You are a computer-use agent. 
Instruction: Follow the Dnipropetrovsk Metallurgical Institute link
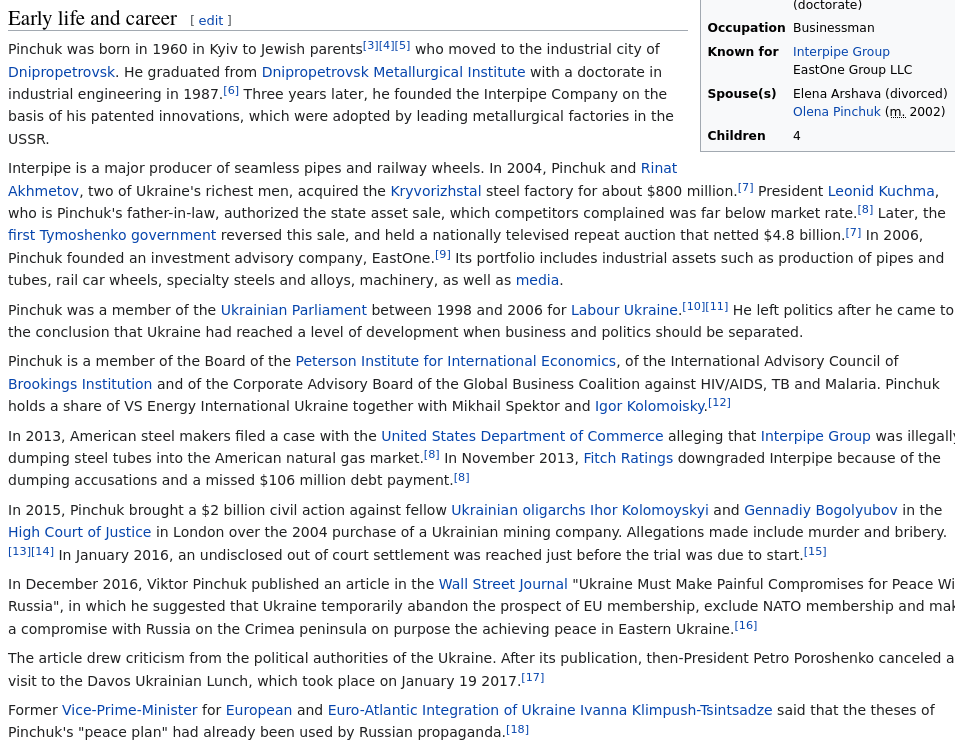[x=393, y=72]
